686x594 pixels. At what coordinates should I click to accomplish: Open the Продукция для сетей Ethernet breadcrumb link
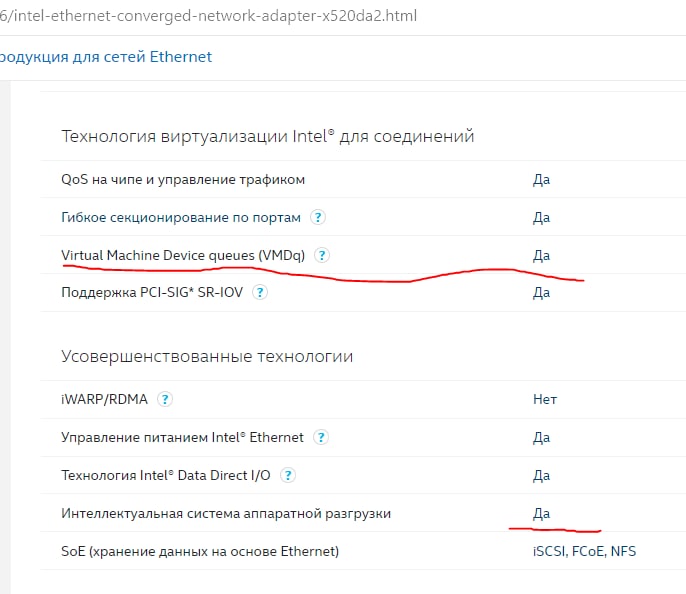pos(105,57)
